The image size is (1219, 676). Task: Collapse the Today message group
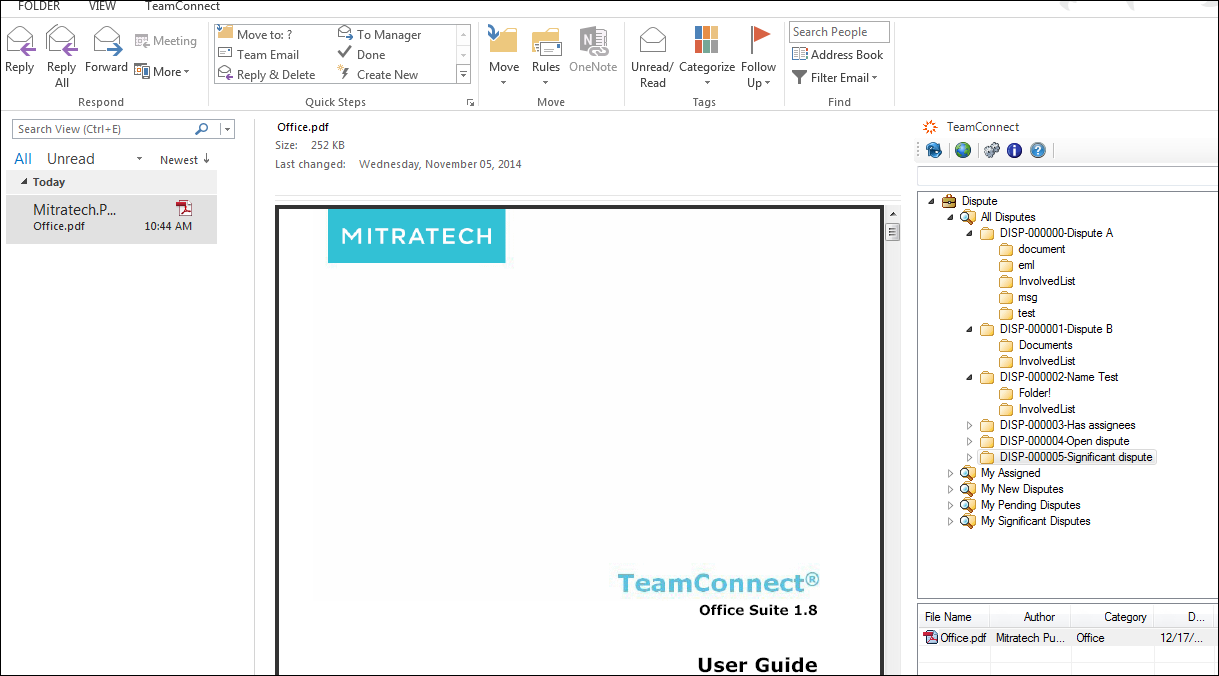tap(25, 182)
